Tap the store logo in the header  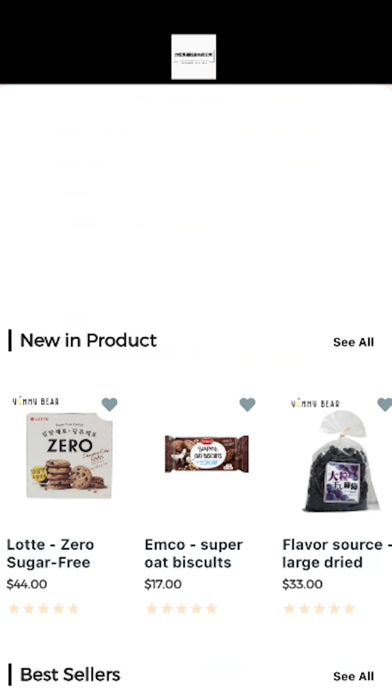tap(194, 57)
